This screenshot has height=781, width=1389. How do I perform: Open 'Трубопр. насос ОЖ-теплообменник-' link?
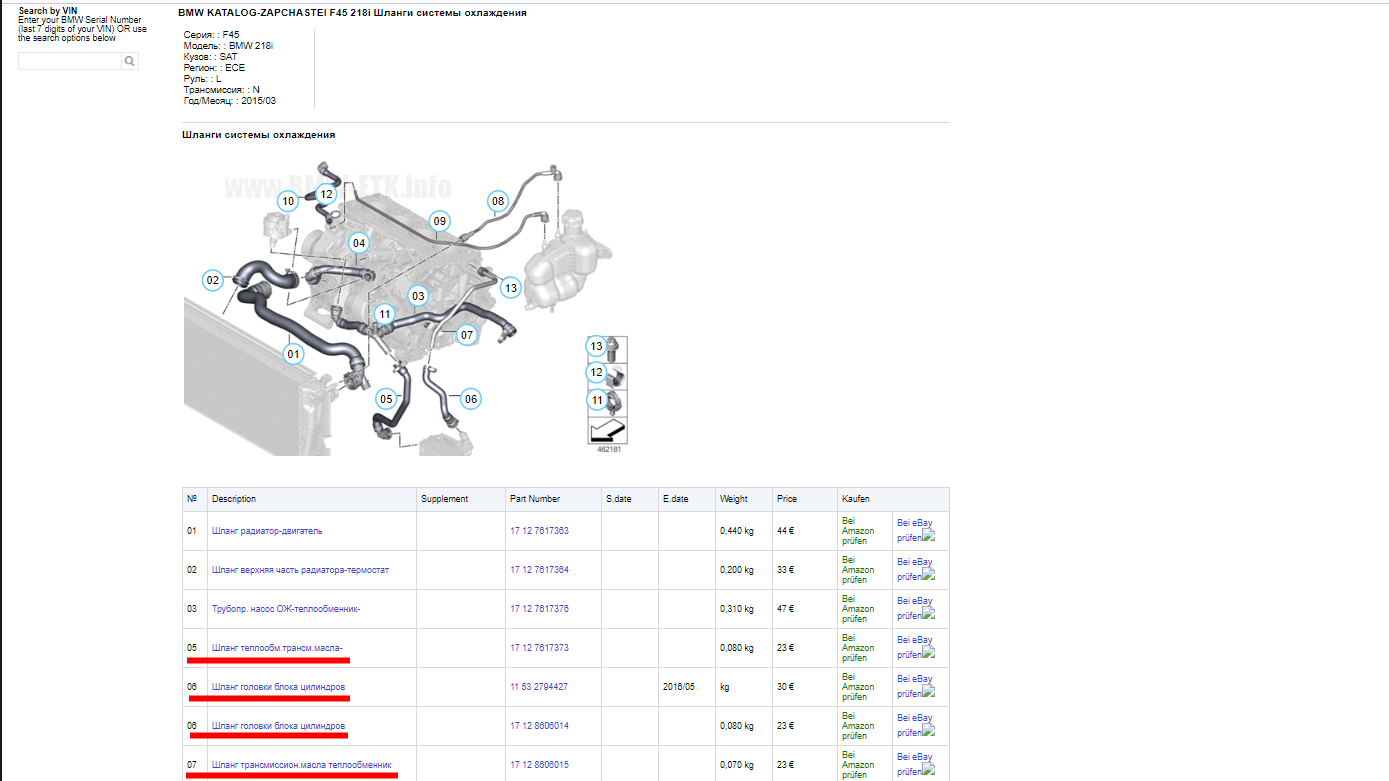[x=286, y=609]
